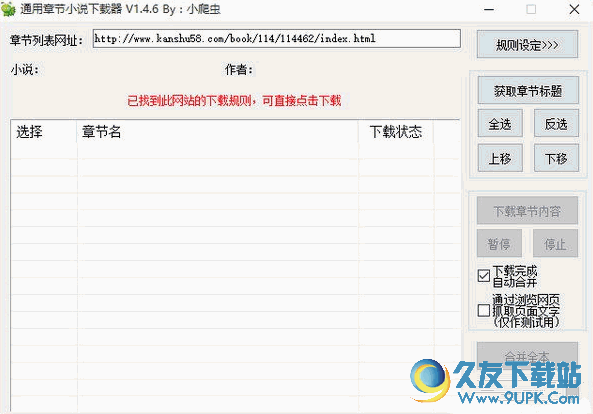Image resolution: width=593 pixels, height=414 pixels.
Task: Minimize the downloader window
Action: coord(489,9)
